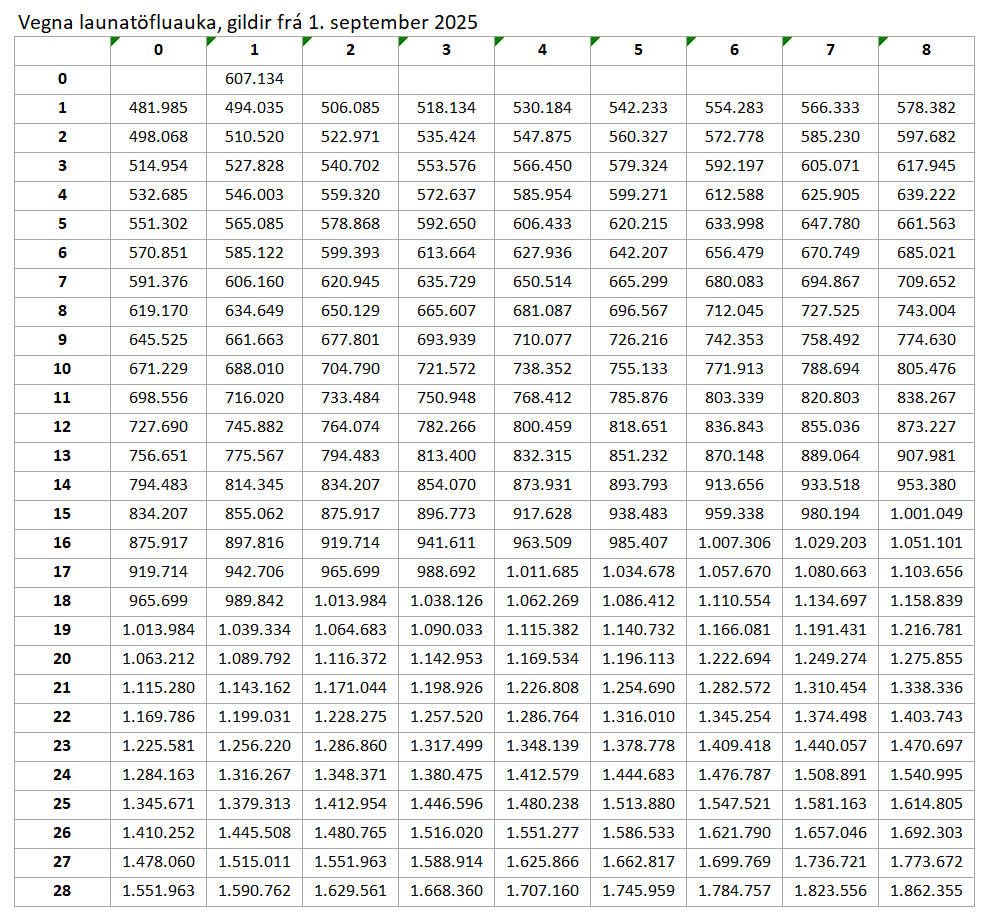The image size is (987, 921).
Task: Click cell 1.440.057
Action: click(x=830, y=746)
